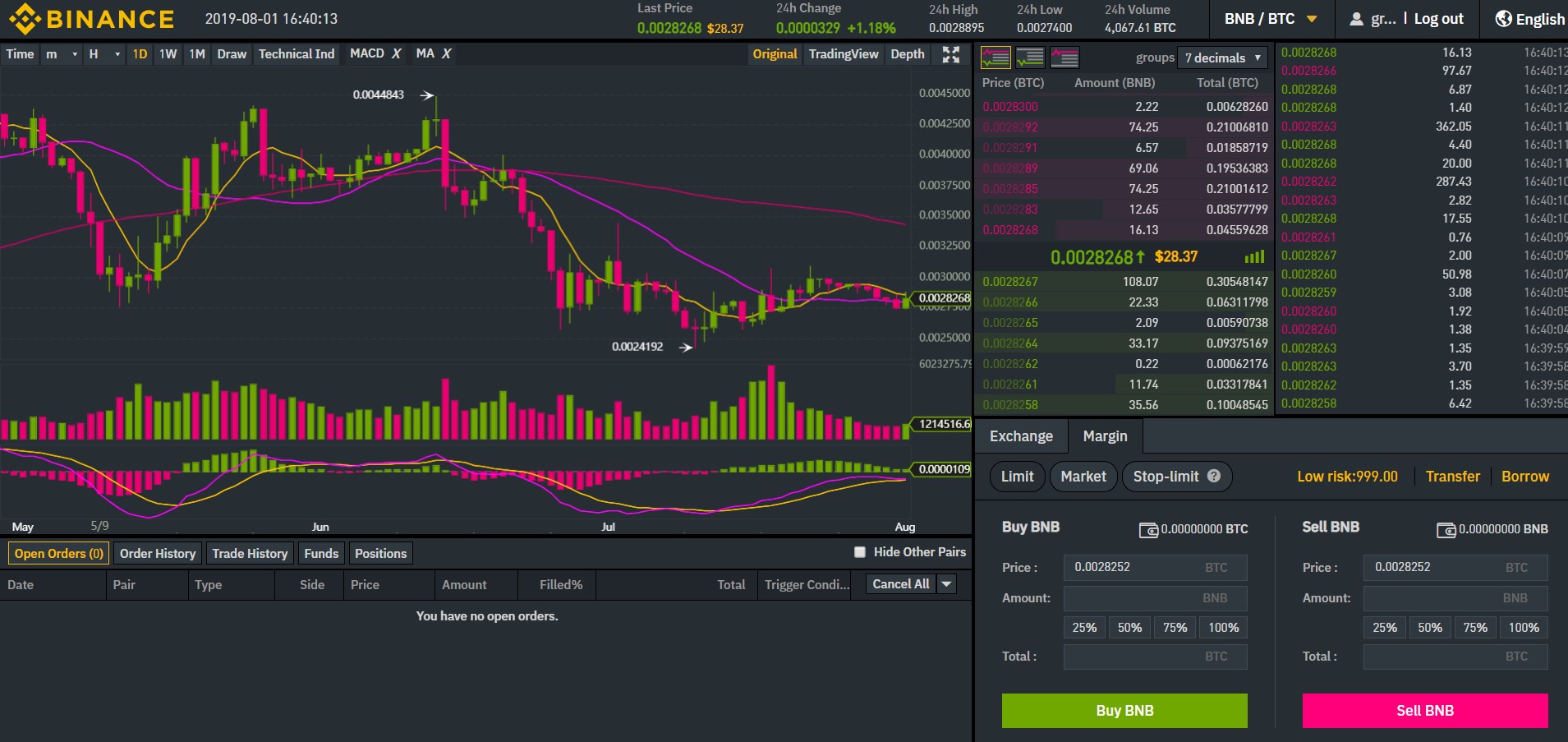Image resolution: width=1568 pixels, height=742 pixels.
Task: Switch to Trade History tab
Action: click(250, 554)
